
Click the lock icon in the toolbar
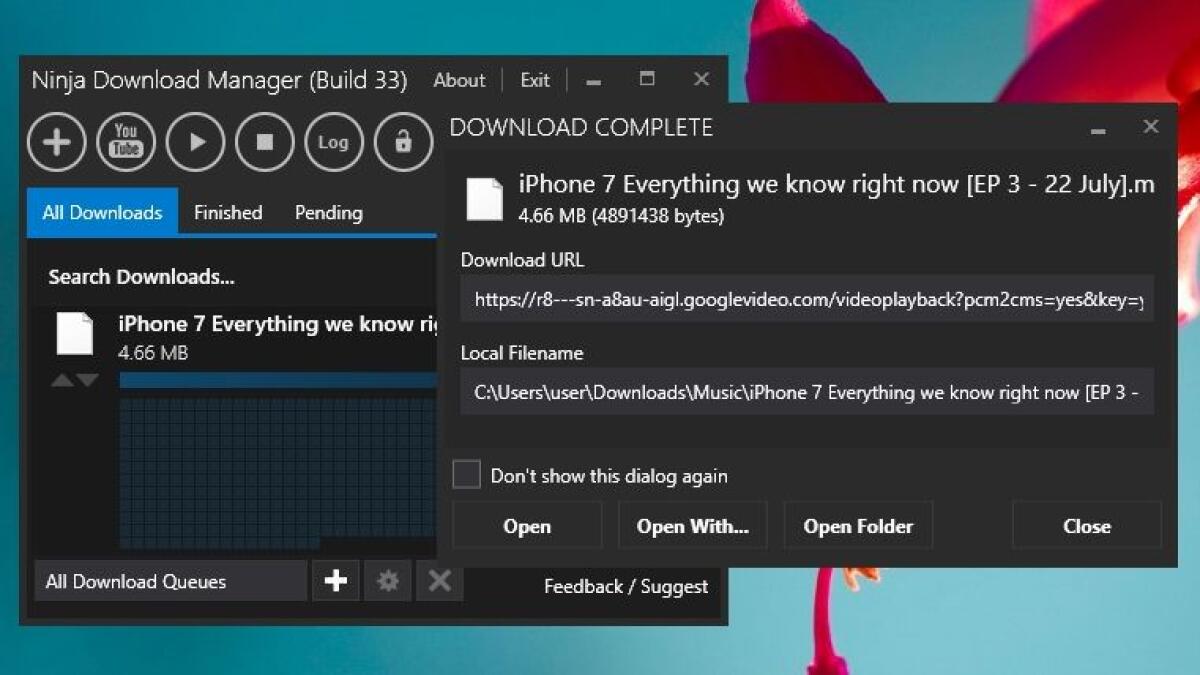(x=402, y=142)
